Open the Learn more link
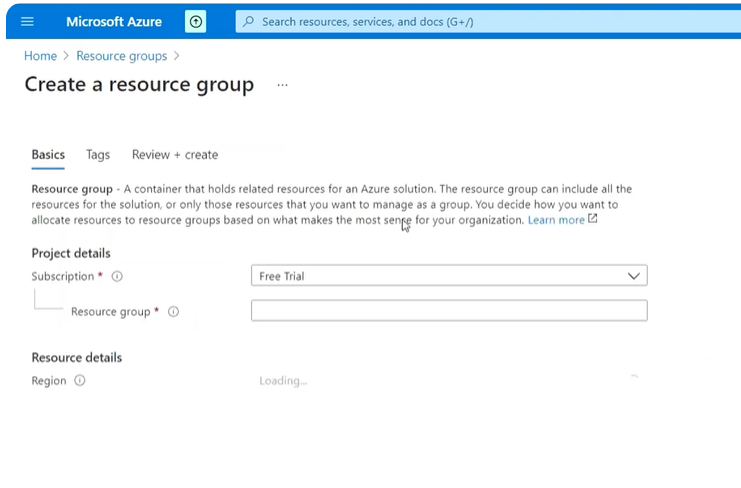This screenshot has height=488, width=741. coord(556,220)
